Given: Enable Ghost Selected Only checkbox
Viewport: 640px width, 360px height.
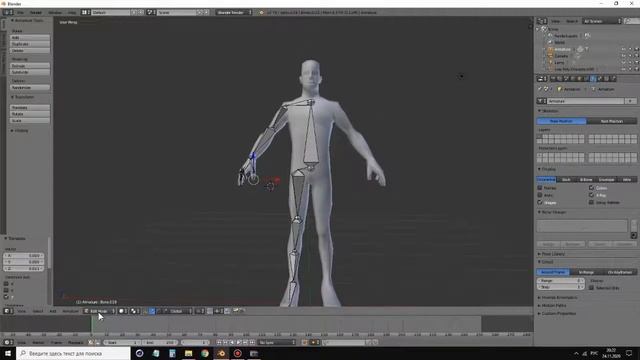Looking at the screenshot, I should (591, 288).
